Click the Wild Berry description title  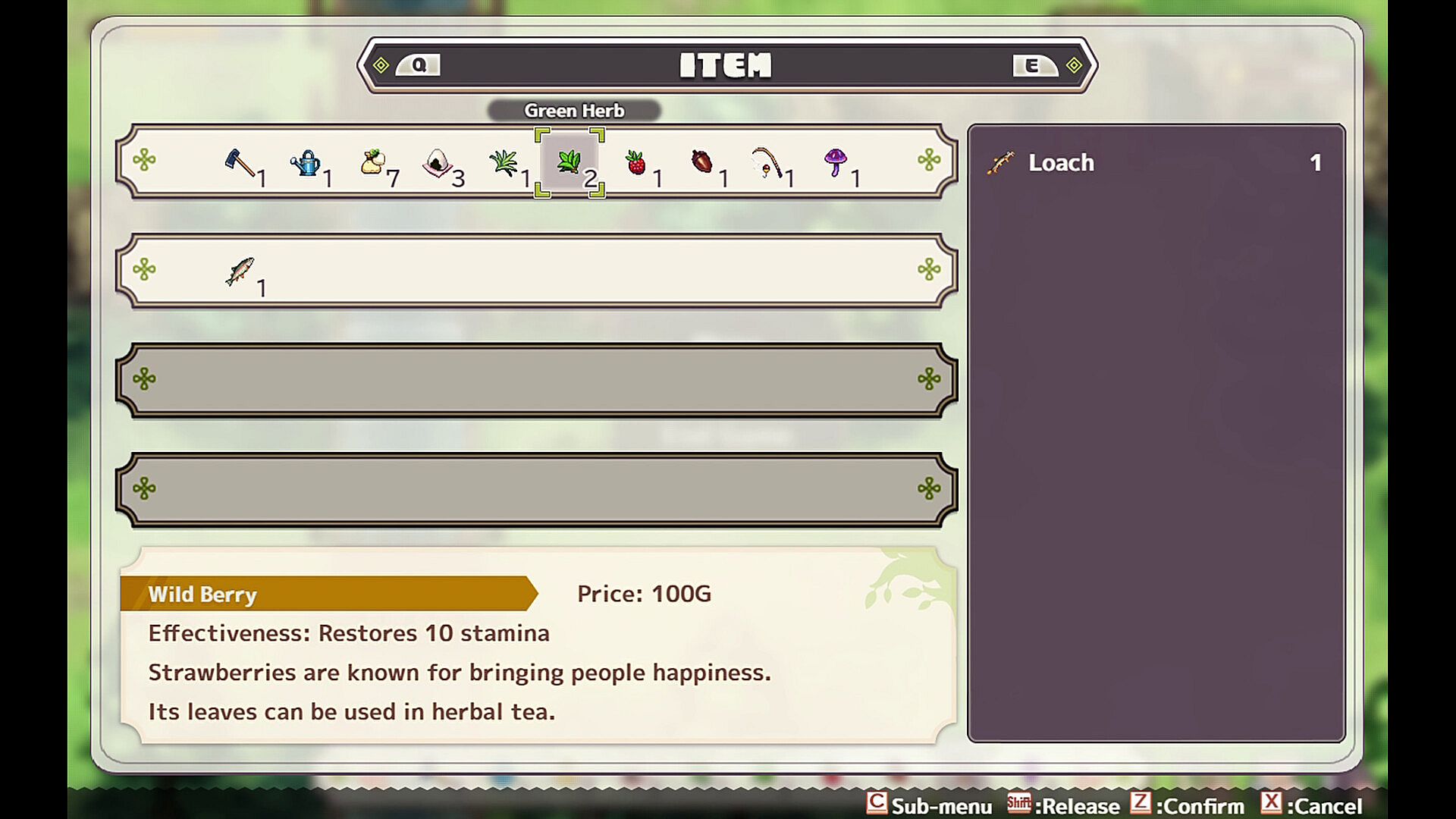pyautogui.click(x=202, y=595)
